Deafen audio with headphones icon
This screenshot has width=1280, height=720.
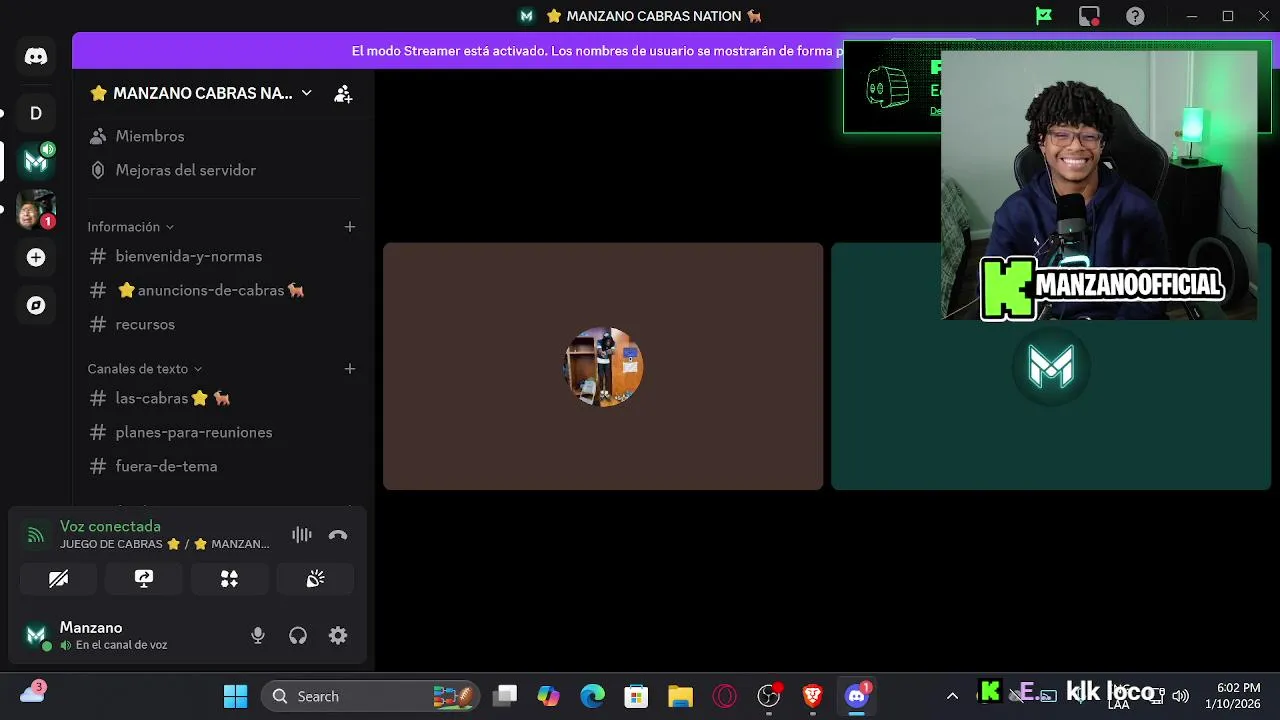point(298,635)
